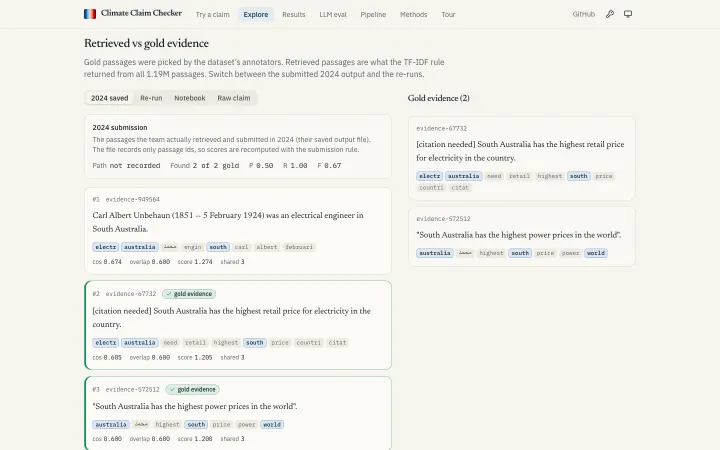Click the 'retail' token in result #2
This screenshot has width=720, height=450.
(x=195, y=343)
